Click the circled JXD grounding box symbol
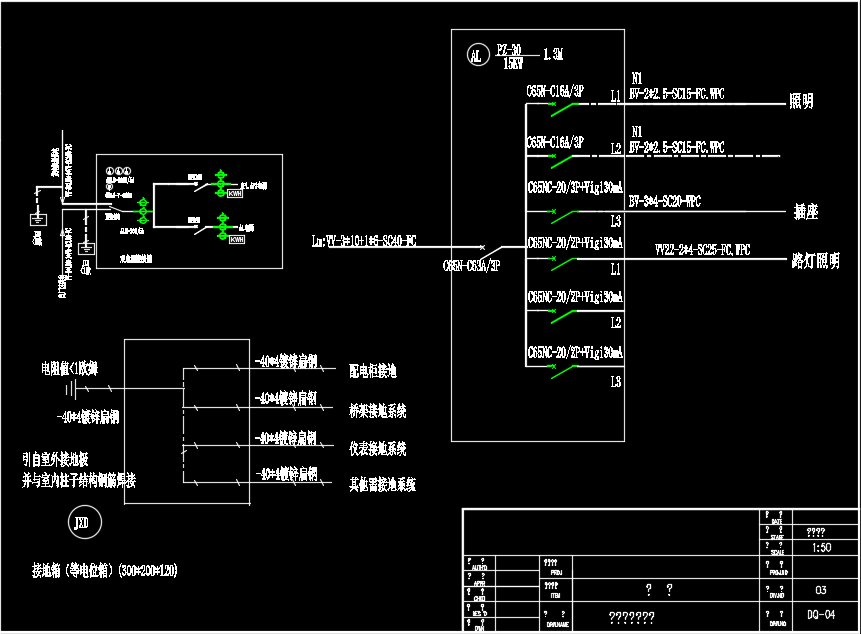The image size is (861, 634). point(85,523)
